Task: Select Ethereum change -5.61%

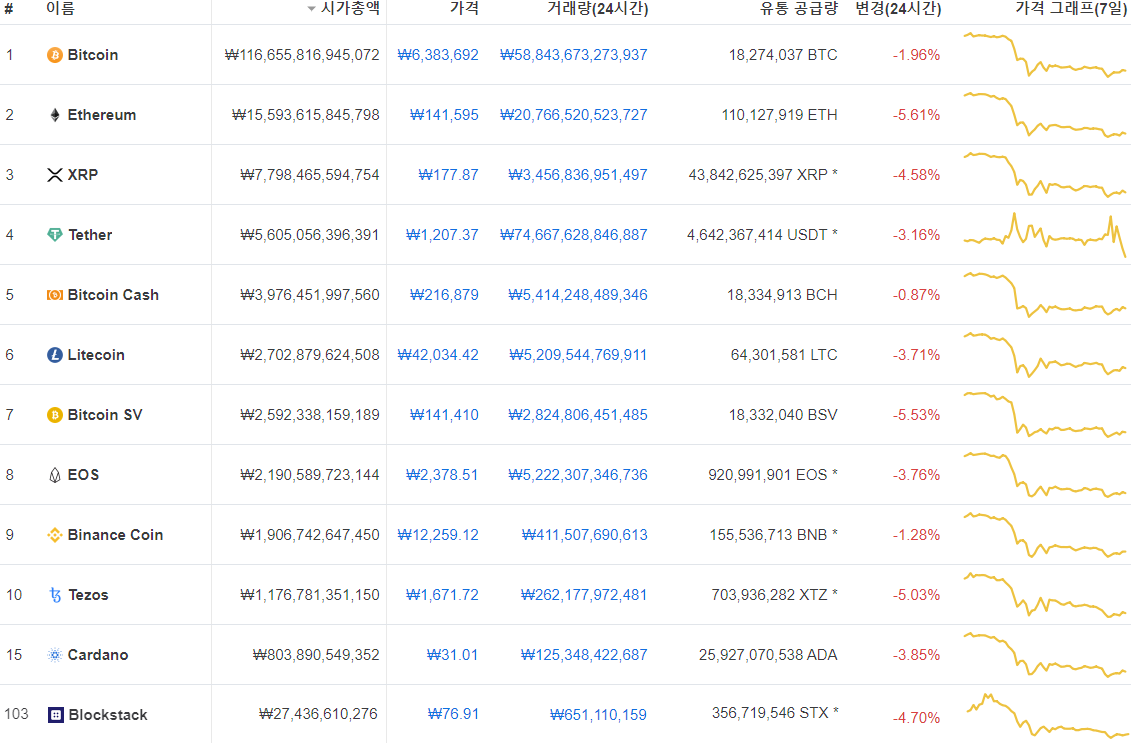Action: [916, 115]
